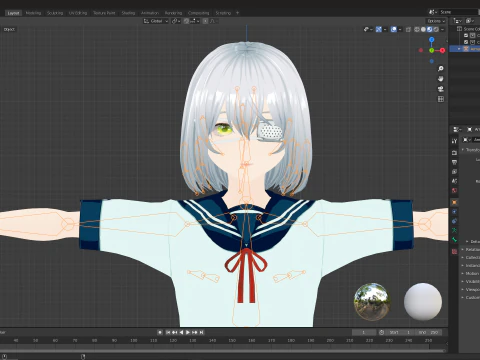Switch to wireframe viewport shading

click(417, 29)
